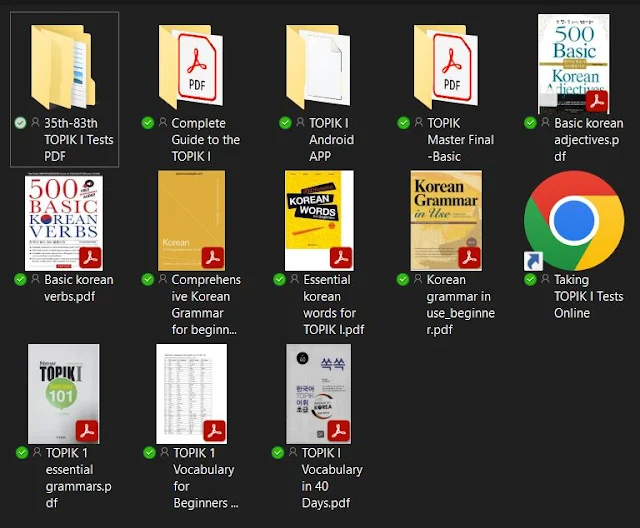Viewport: 640px width, 528px height.
Task: Select the Basic korean adjectives.pdf thumbnail
Action: (x=573, y=64)
